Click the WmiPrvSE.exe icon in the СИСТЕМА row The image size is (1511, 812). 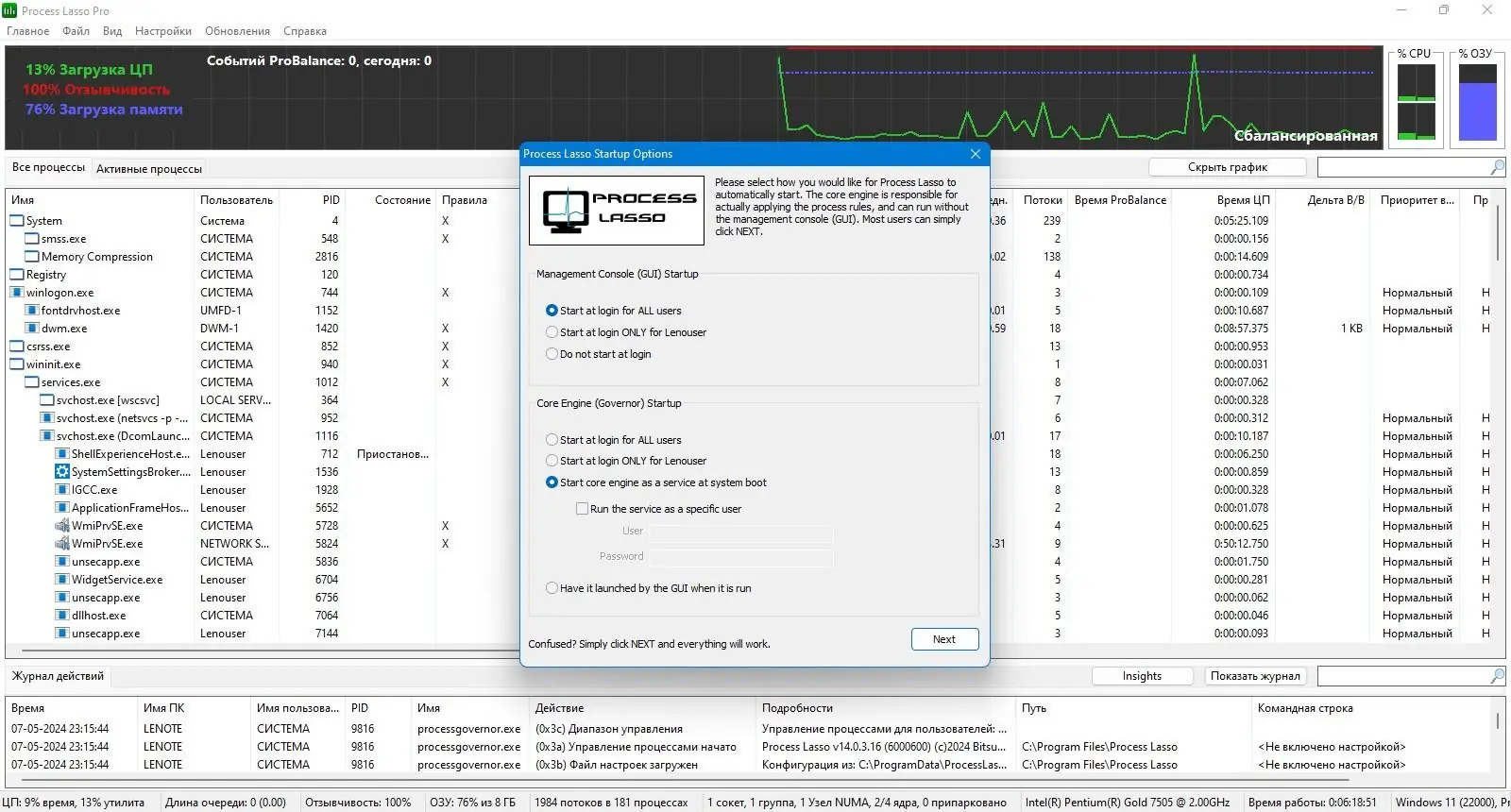point(62,526)
